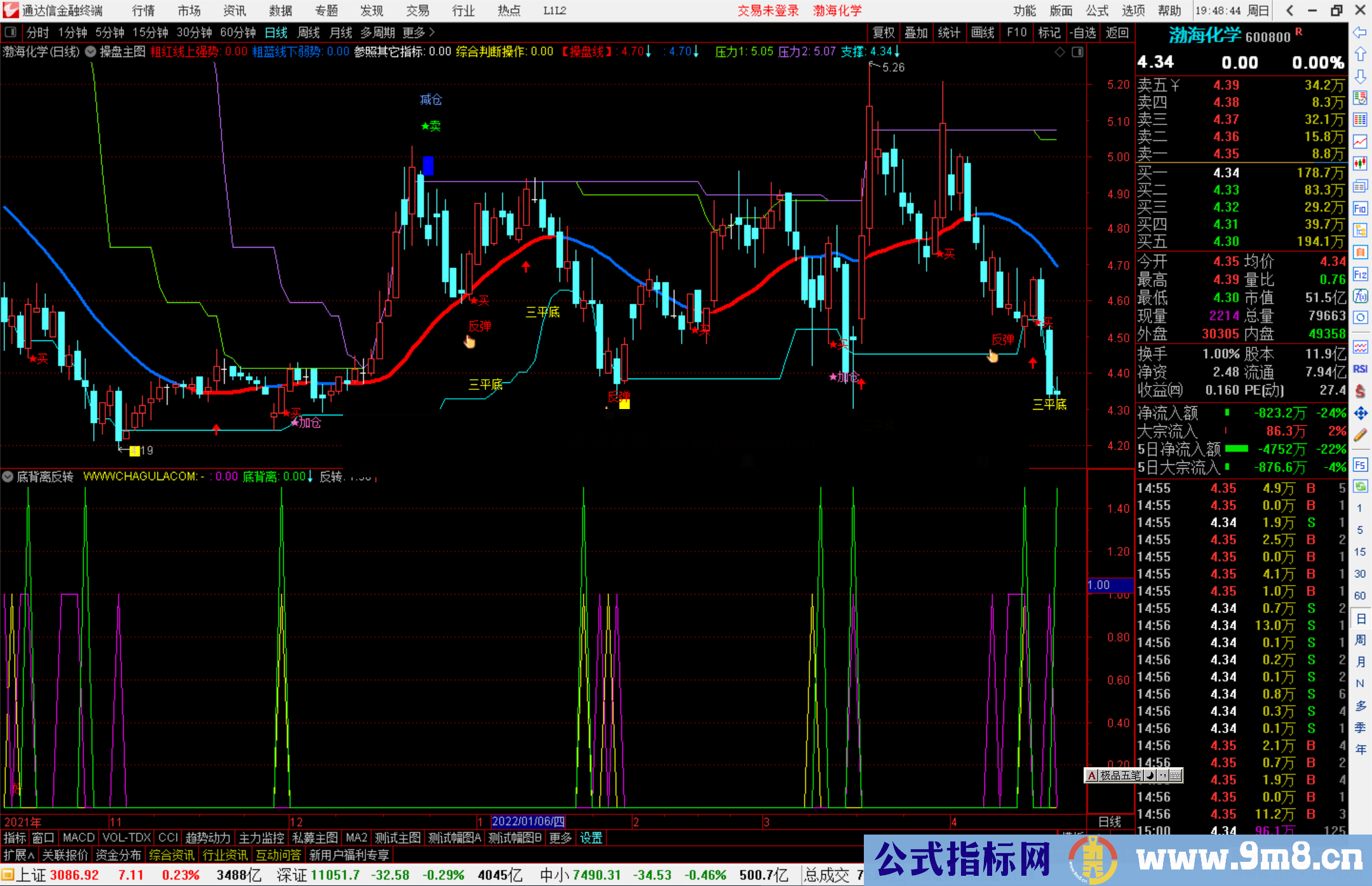This screenshot has height=886, width=1372.
Task: Click the title bar back arrow icon
Action: pos(1289,10)
